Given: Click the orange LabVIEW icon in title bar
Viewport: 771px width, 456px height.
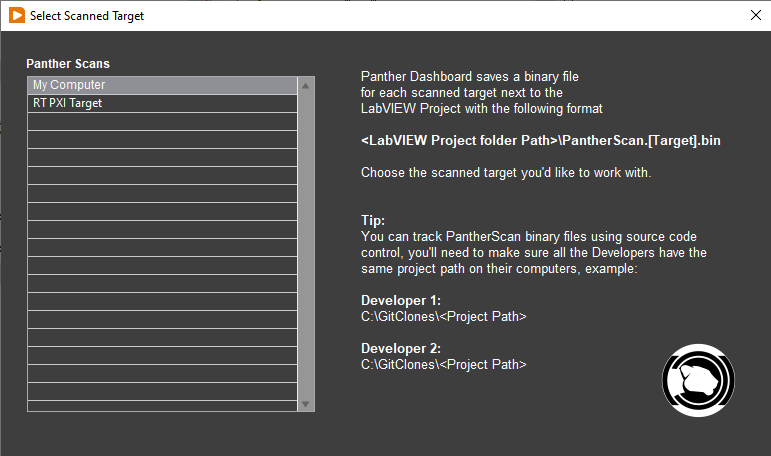Looking at the screenshot, I should pos(17,15).
